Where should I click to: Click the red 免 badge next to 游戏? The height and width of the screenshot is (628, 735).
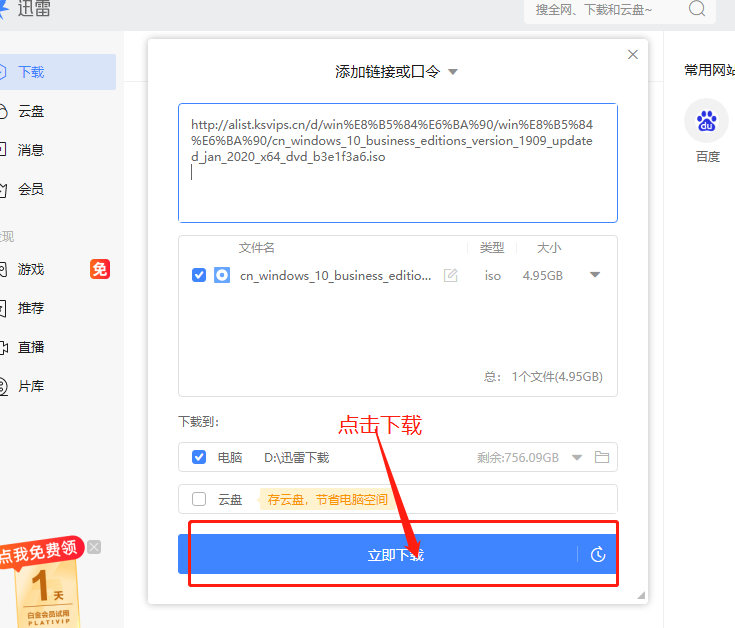pos(100,269)
